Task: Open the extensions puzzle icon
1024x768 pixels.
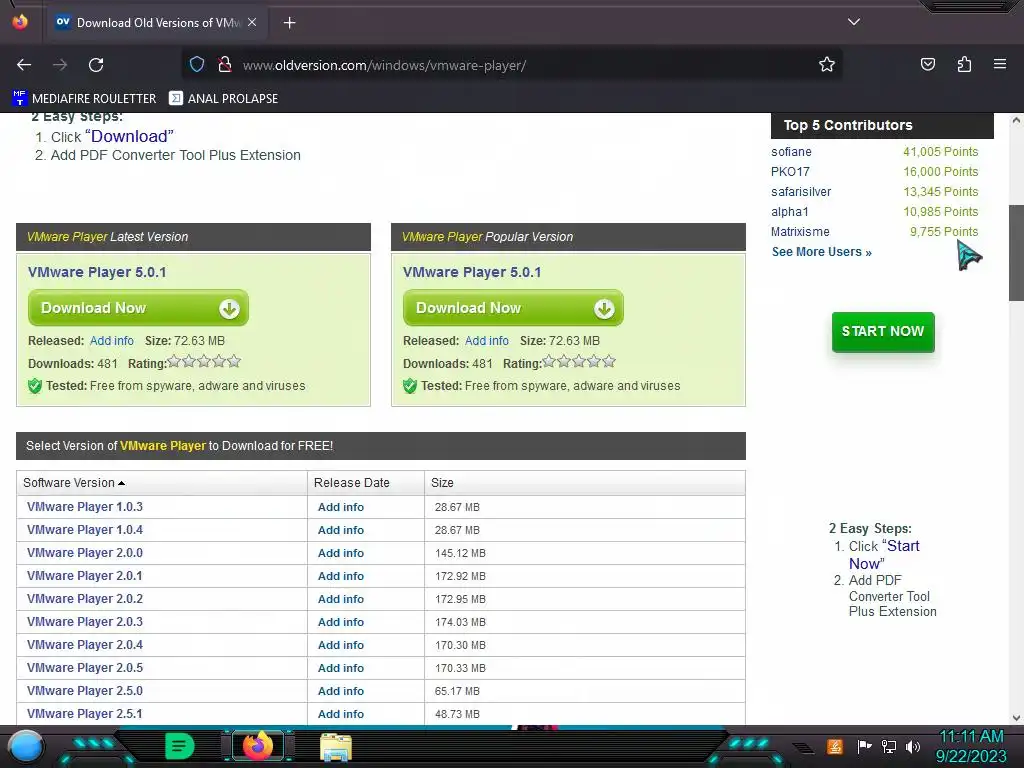Action: (x=964, y=64)
